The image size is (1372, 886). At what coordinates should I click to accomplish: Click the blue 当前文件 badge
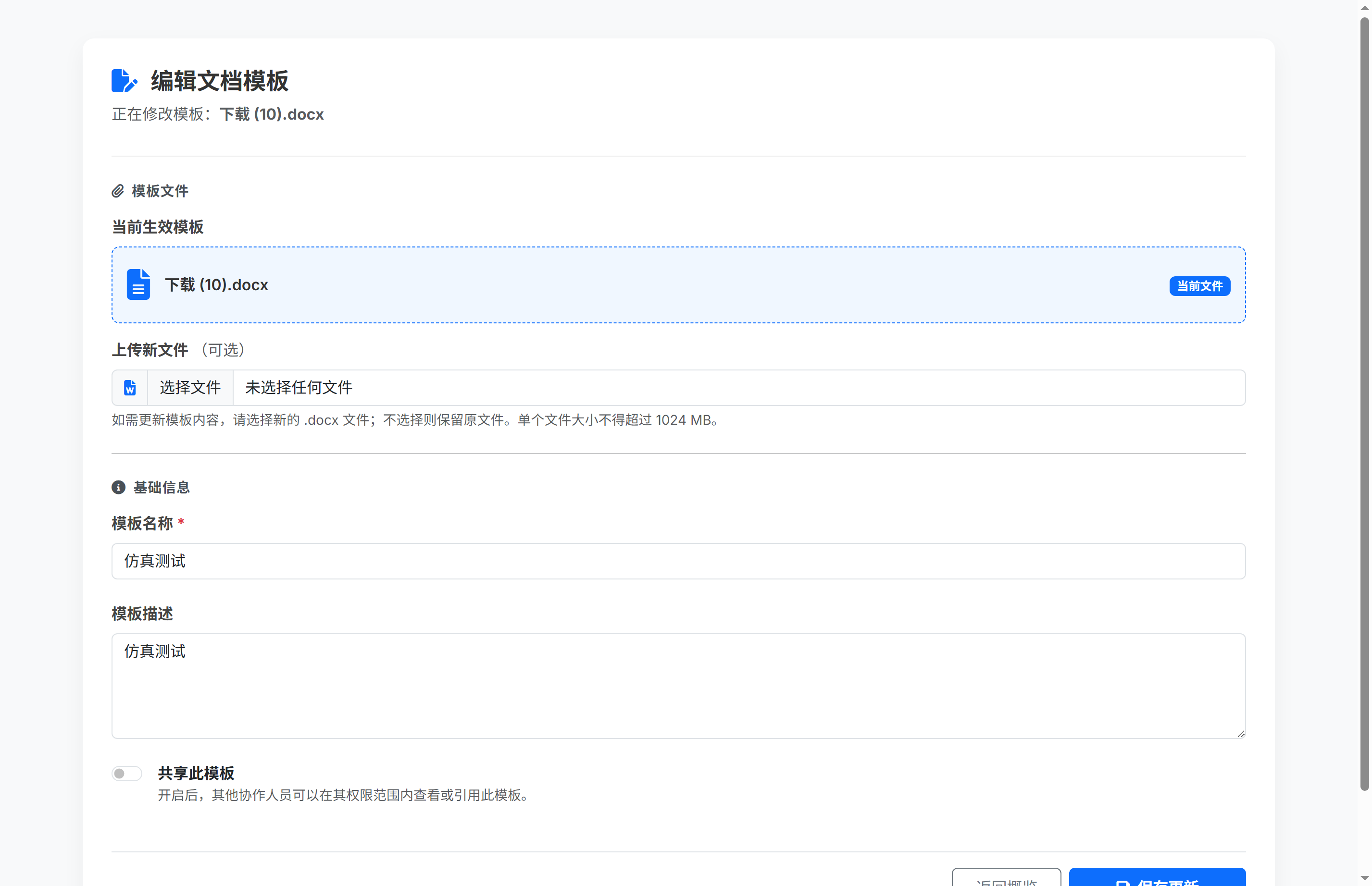[1199, 286]
